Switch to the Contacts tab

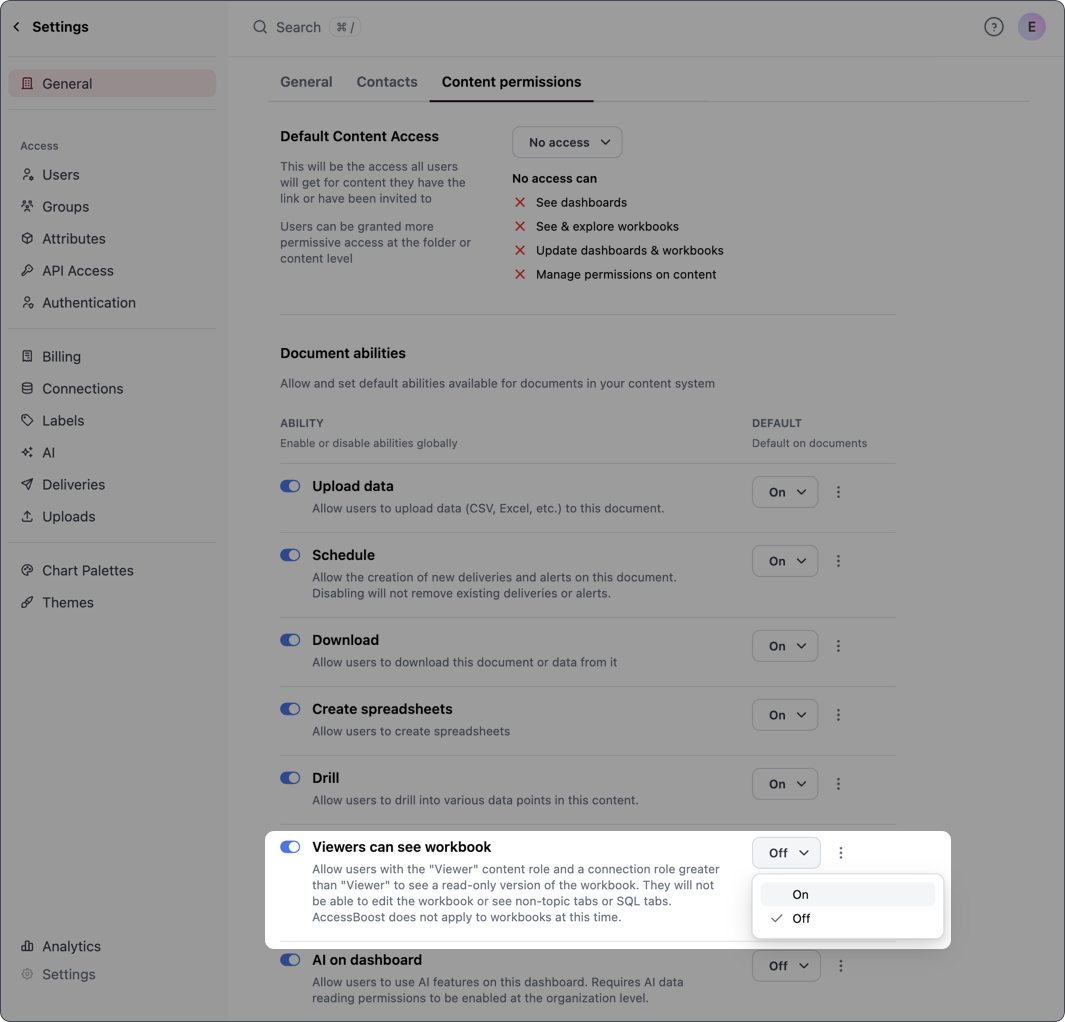(x=386, y=82)
